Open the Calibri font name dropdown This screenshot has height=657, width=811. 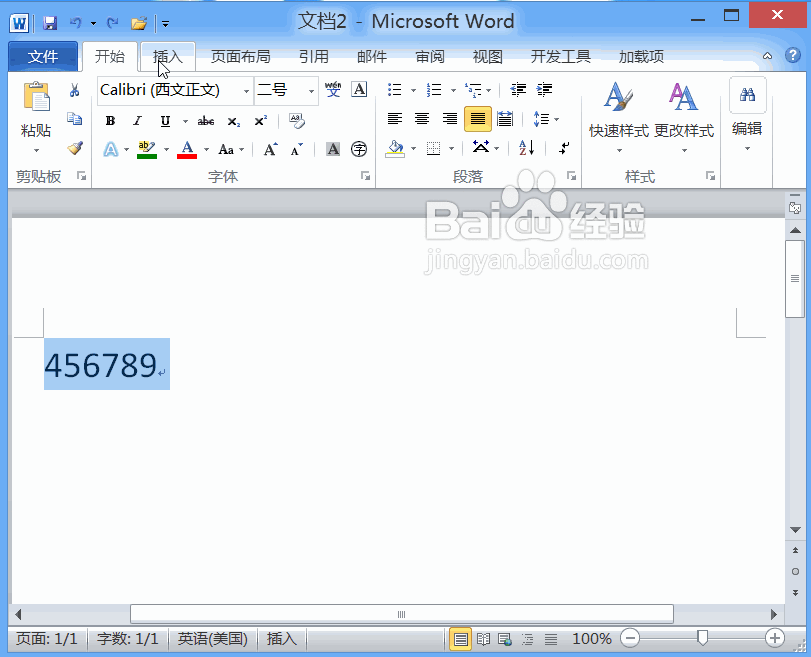(x=247, y=90)
